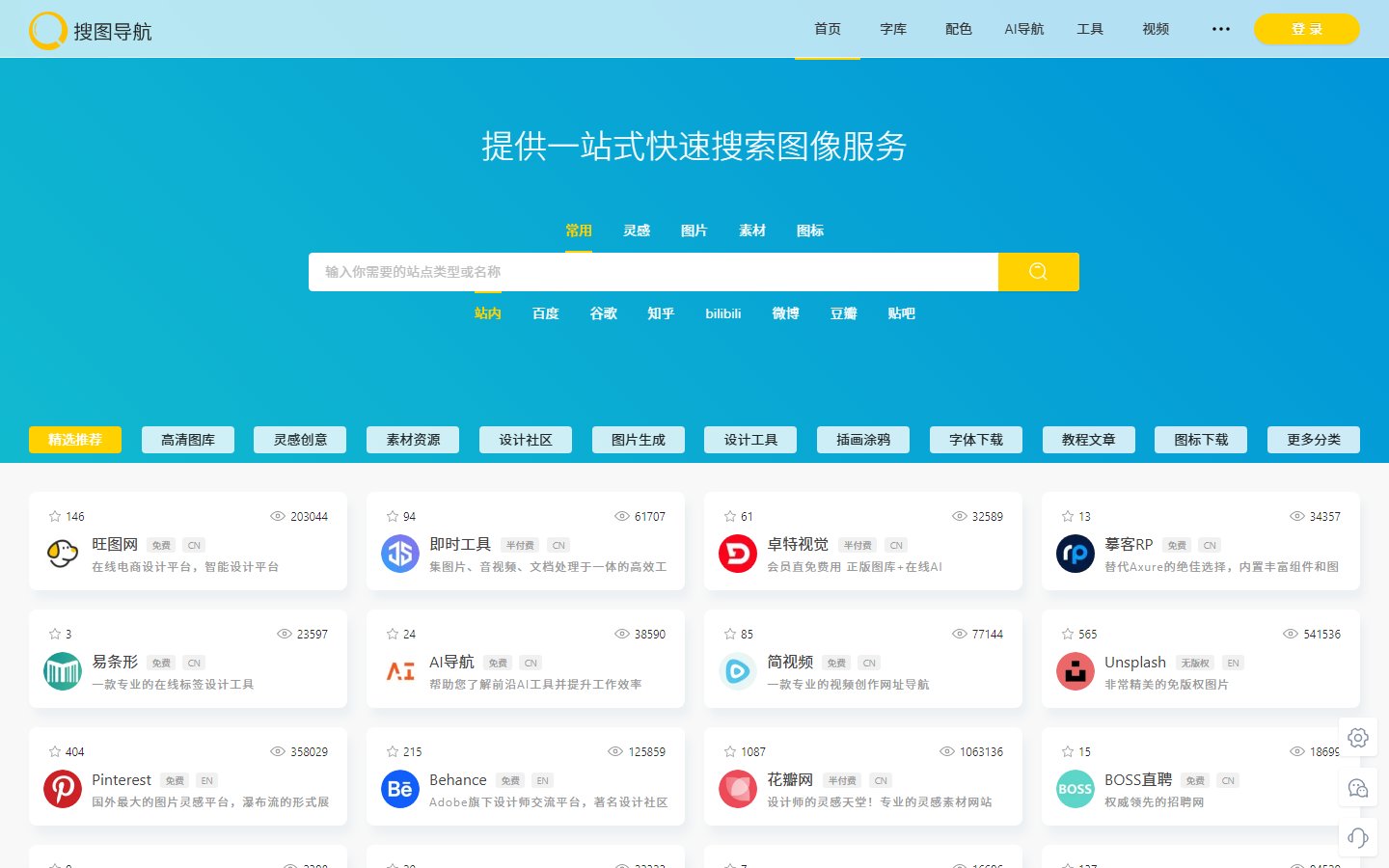The width and height of the screenshot is (1389, 868).
Task: Select the 百度 search engine option
Action: pyautogui.click(x=546, y=313)
